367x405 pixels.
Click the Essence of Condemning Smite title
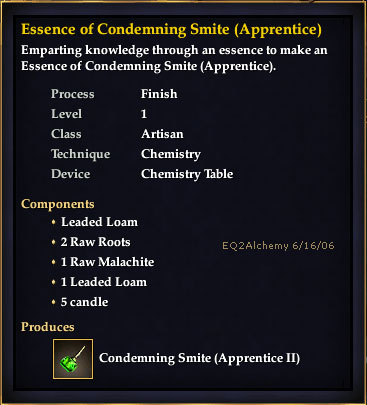pos(171,29)
